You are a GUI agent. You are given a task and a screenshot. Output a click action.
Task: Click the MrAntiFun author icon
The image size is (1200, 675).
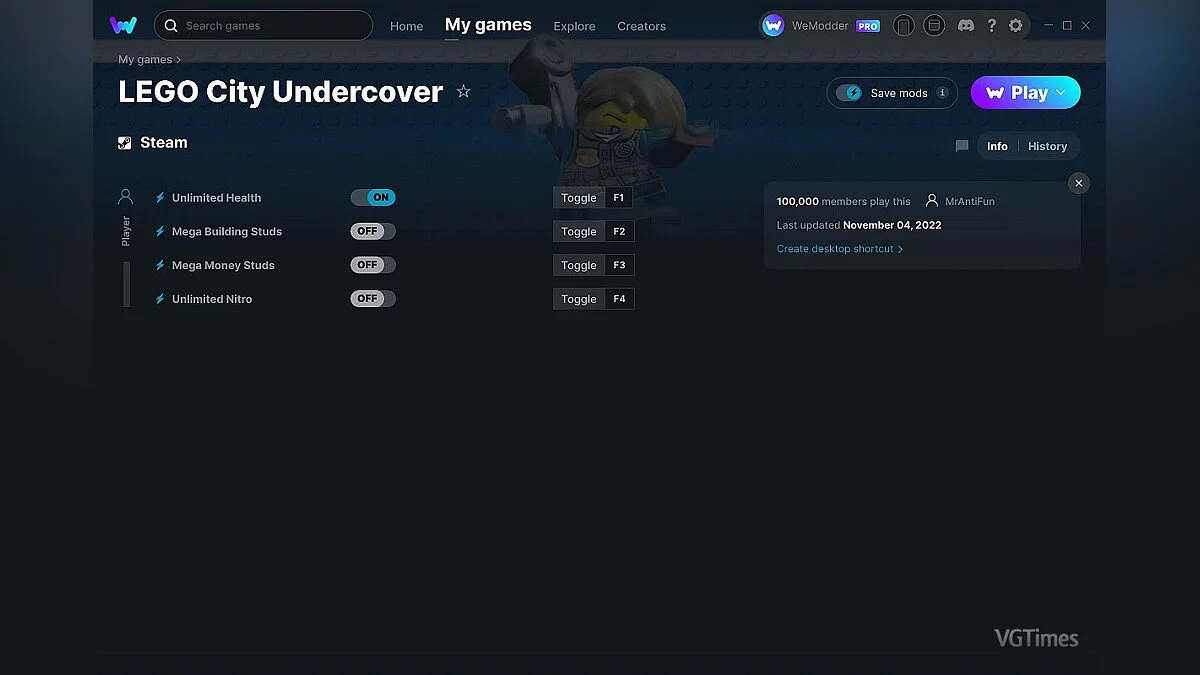point(932,201)
